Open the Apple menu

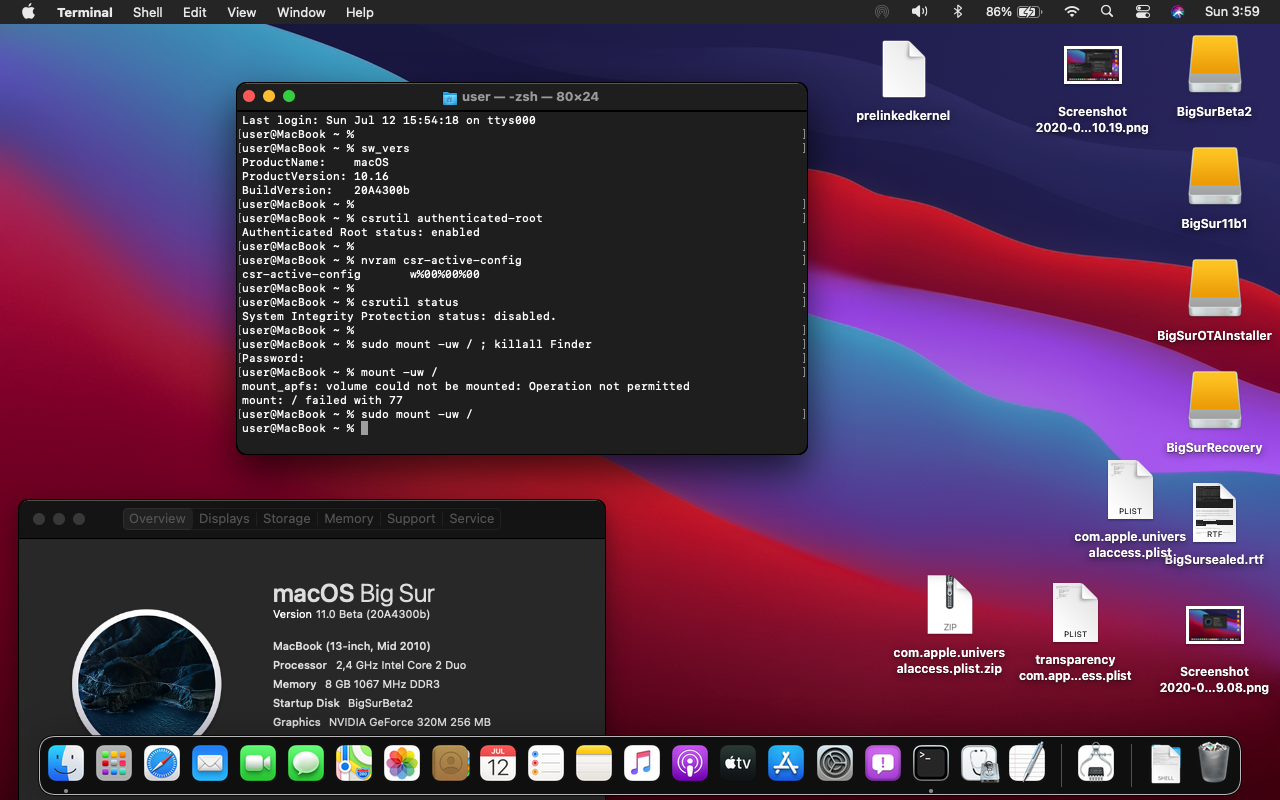pyautogui.click(x=28, y=12)
